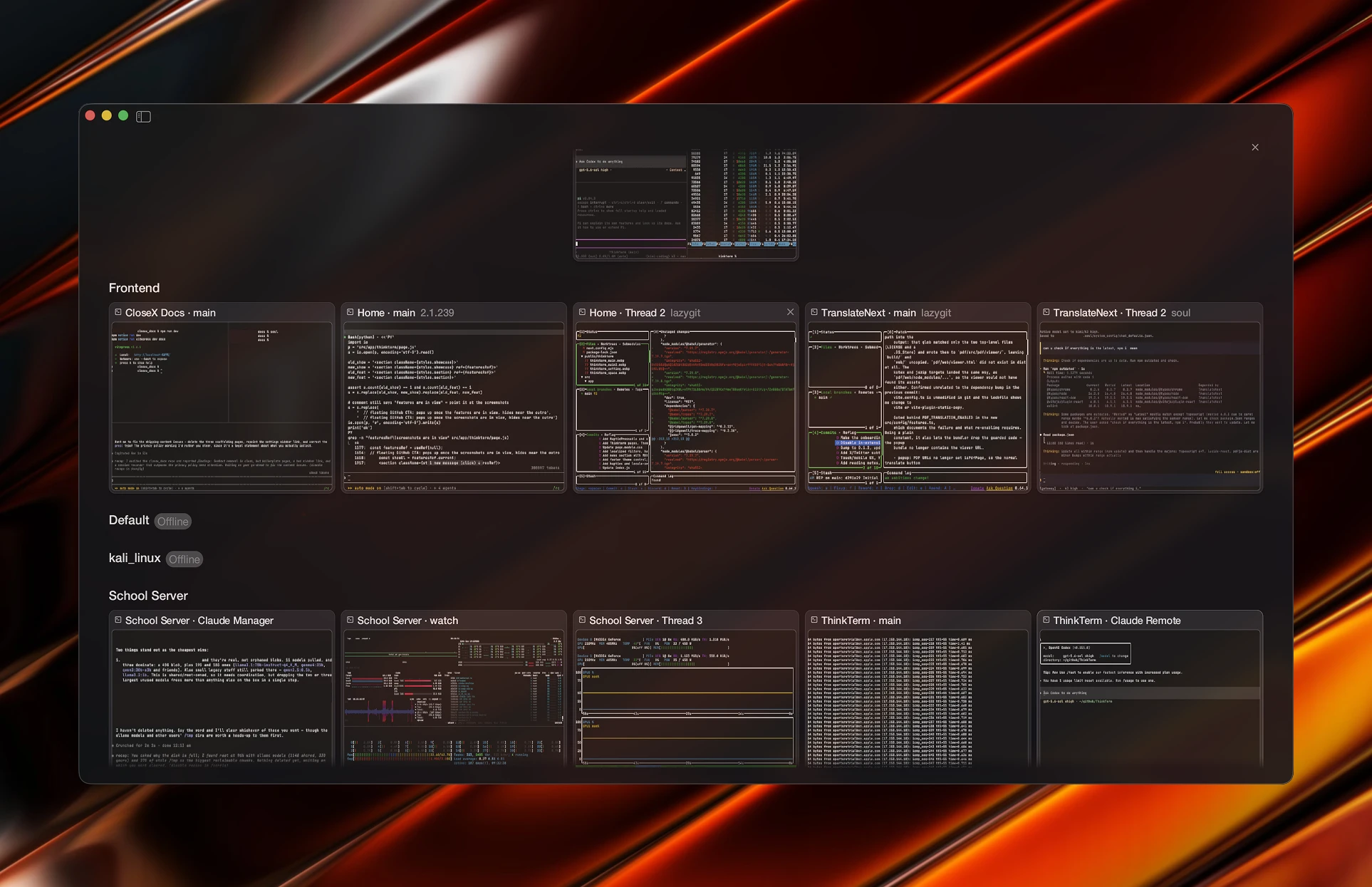Open the School Server · Thread 3 preview
Image resolution: width=1372 pixels, height=887 pixels.
coord(686,698)
